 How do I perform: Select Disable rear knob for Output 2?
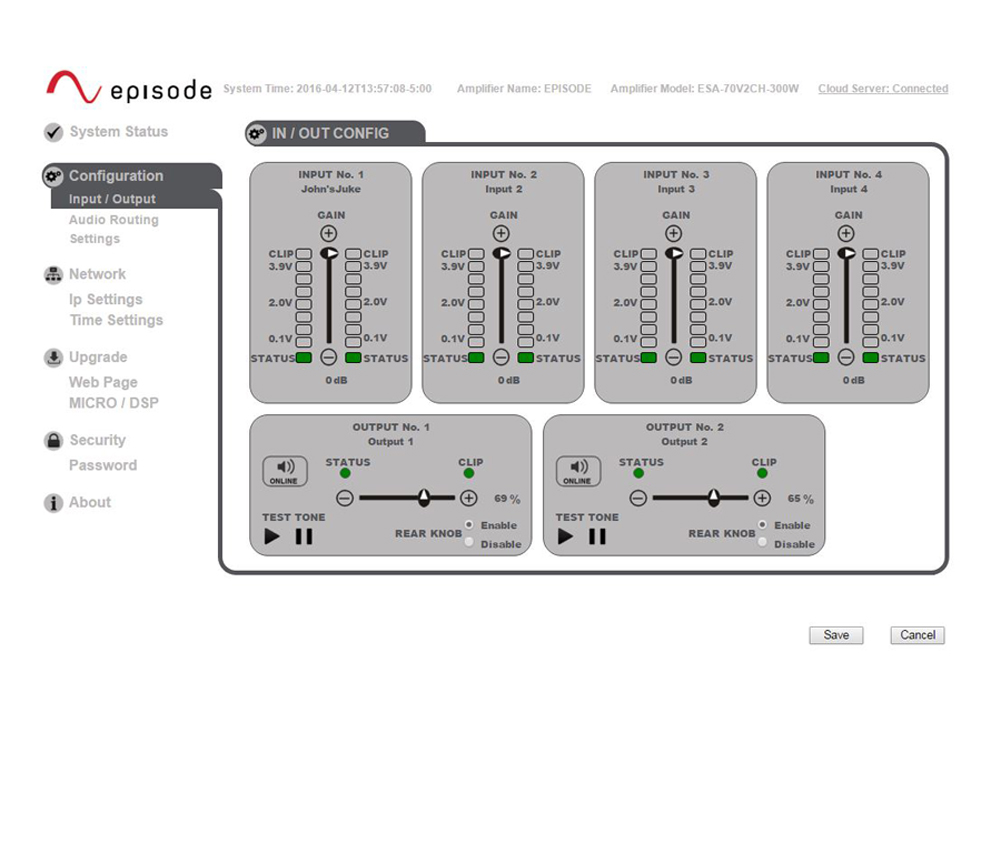(762, 543)
